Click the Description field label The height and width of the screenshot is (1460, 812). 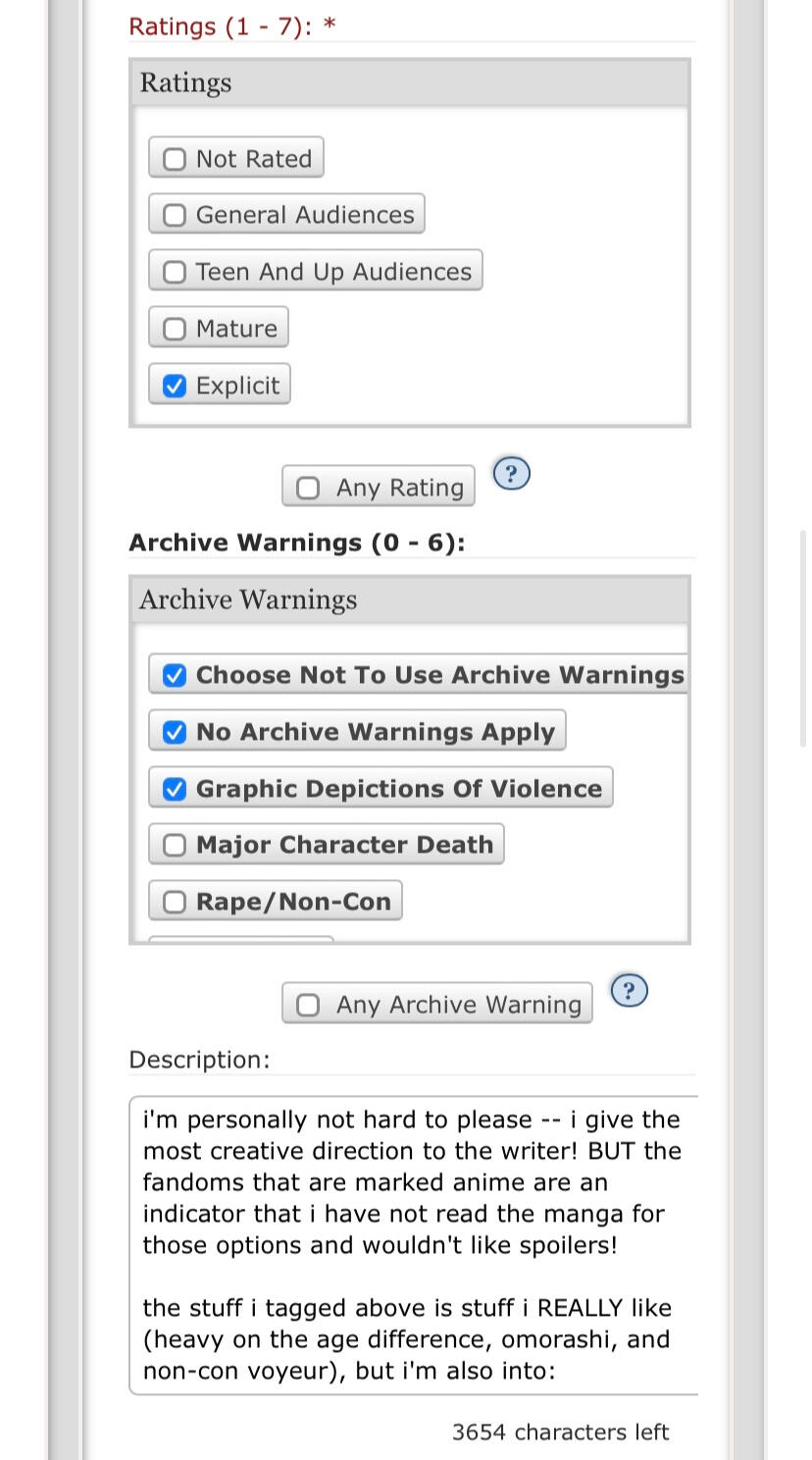tap(199, 1060)
